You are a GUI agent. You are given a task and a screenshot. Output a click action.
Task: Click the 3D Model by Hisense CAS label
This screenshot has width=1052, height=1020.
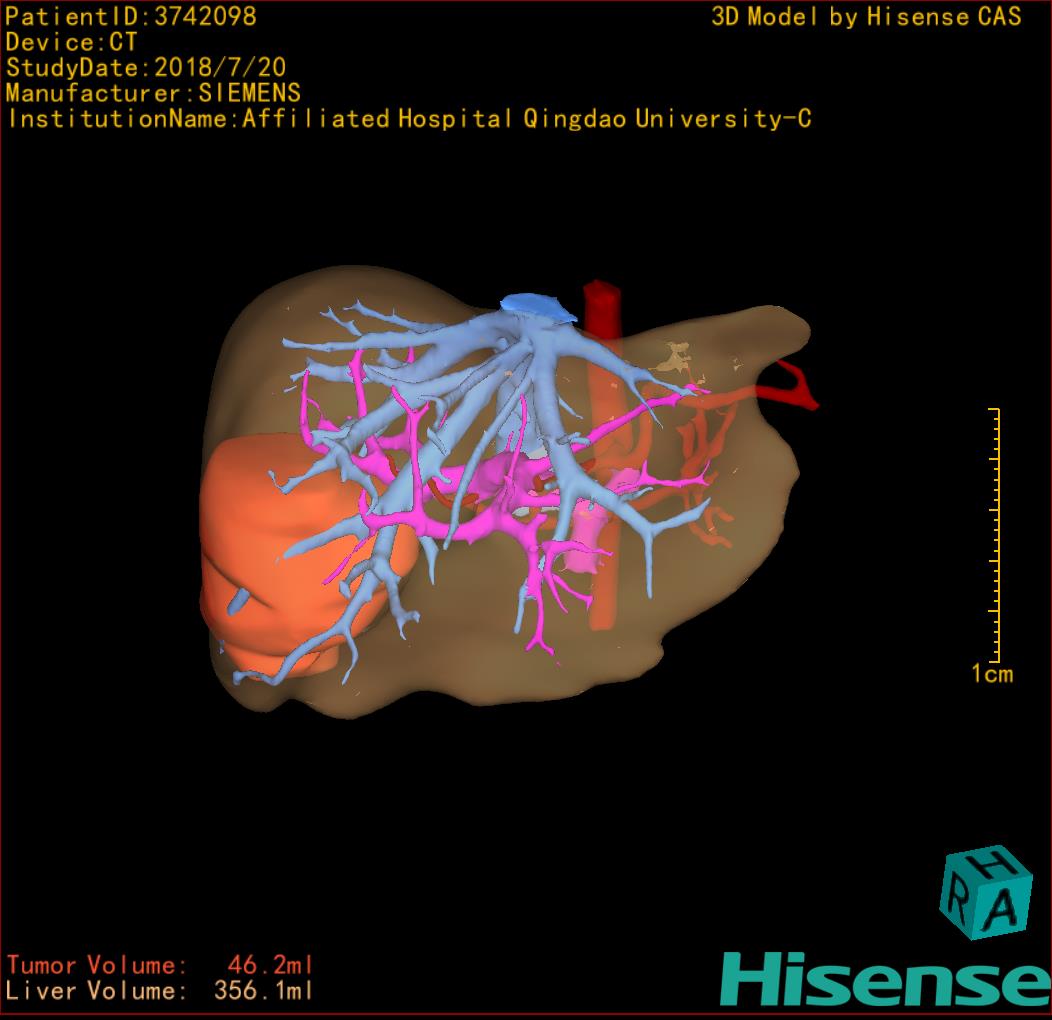866,17
